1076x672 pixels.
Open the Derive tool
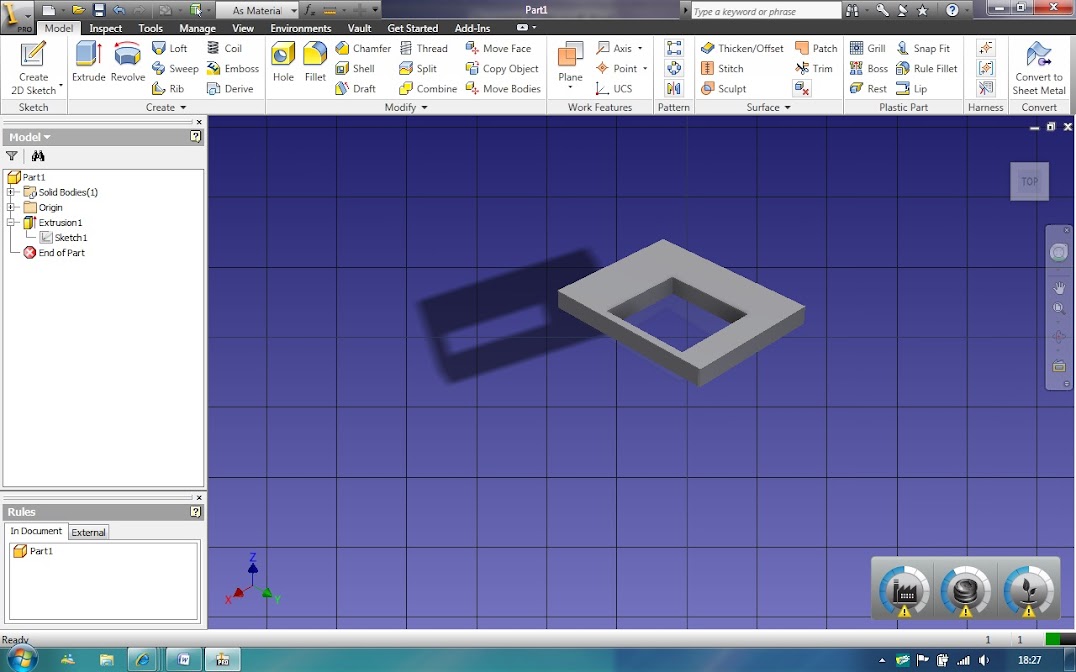(x=230, y=89)
